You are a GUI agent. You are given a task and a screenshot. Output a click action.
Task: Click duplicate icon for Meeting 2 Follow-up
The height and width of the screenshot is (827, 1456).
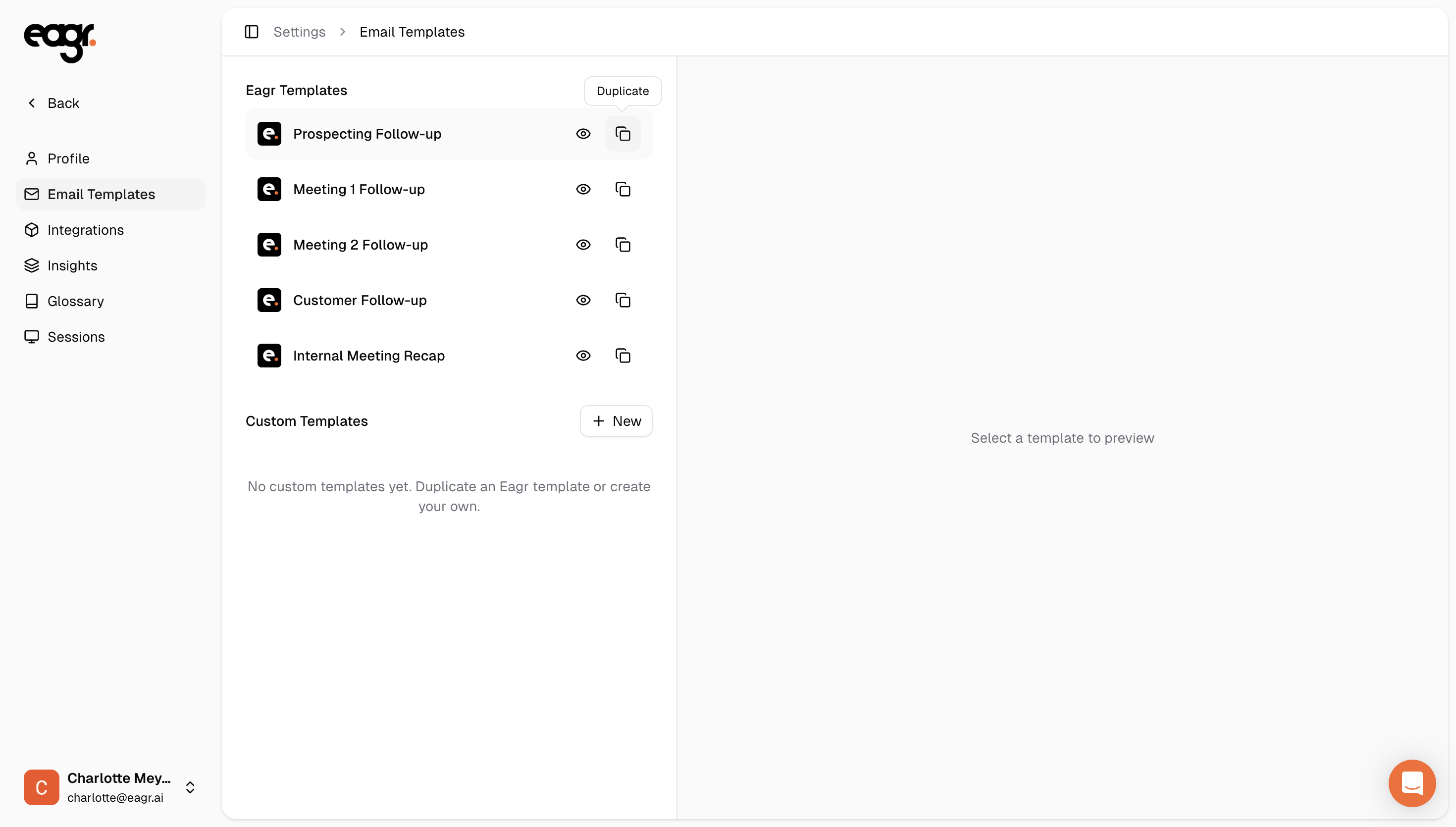click(623, 245)
